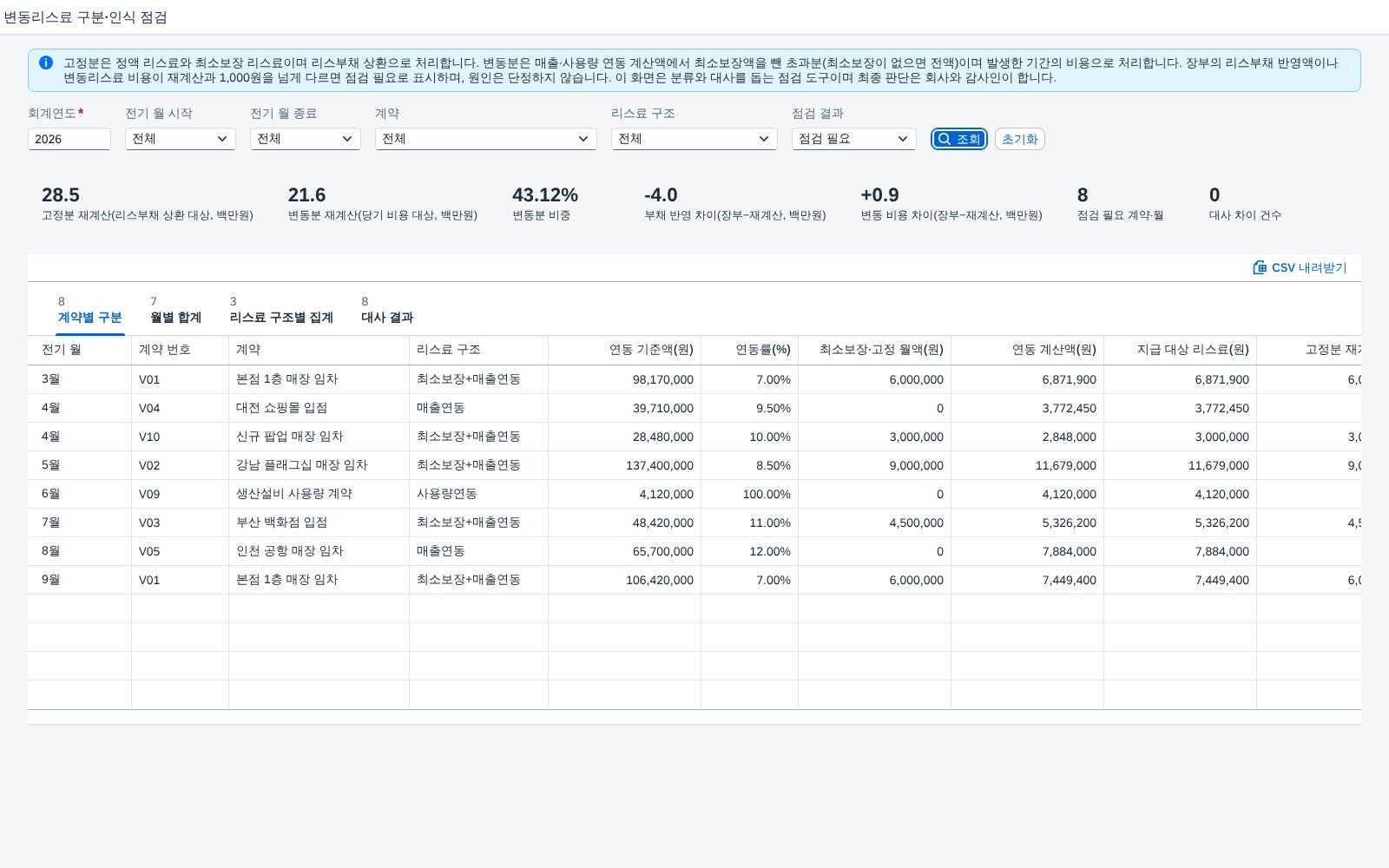Click the CSV 내려받기 link
Viewport: 1389px width, 868px height.
pyautogui.click(x=1300, y=267)
